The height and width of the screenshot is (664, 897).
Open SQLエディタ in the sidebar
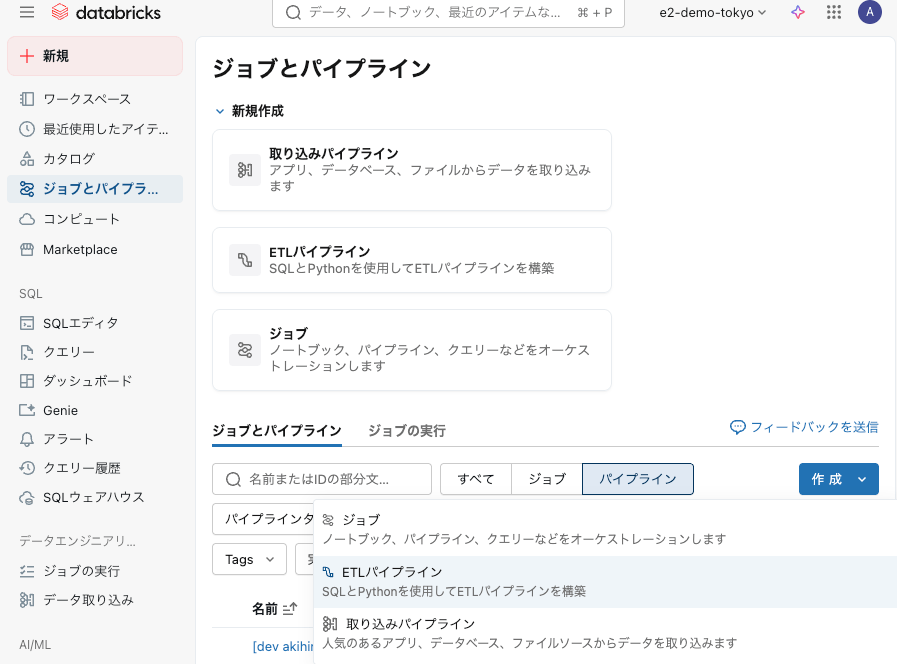coord(80,322)
